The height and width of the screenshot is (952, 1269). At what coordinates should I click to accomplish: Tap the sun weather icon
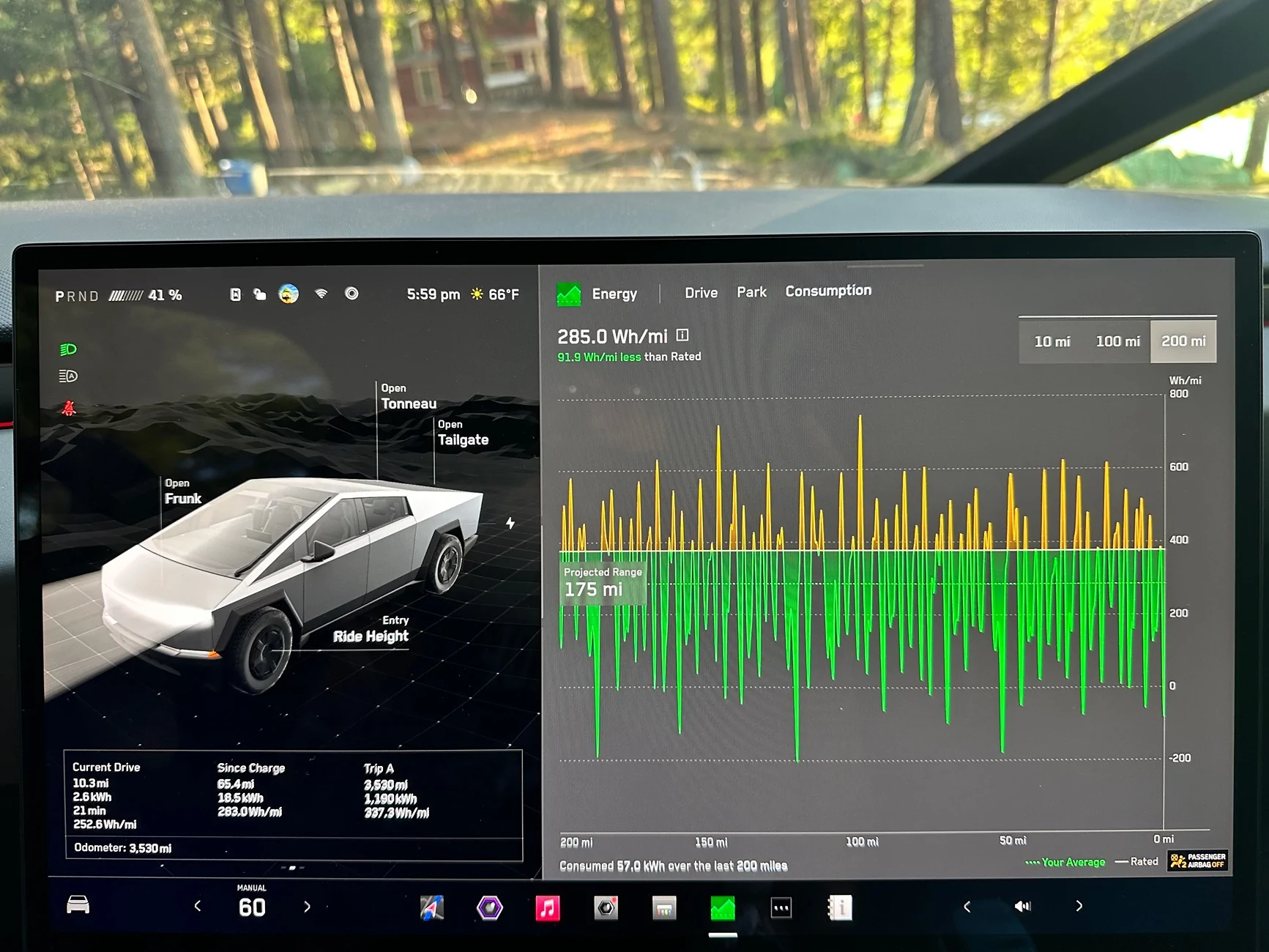tap(477, 294)
